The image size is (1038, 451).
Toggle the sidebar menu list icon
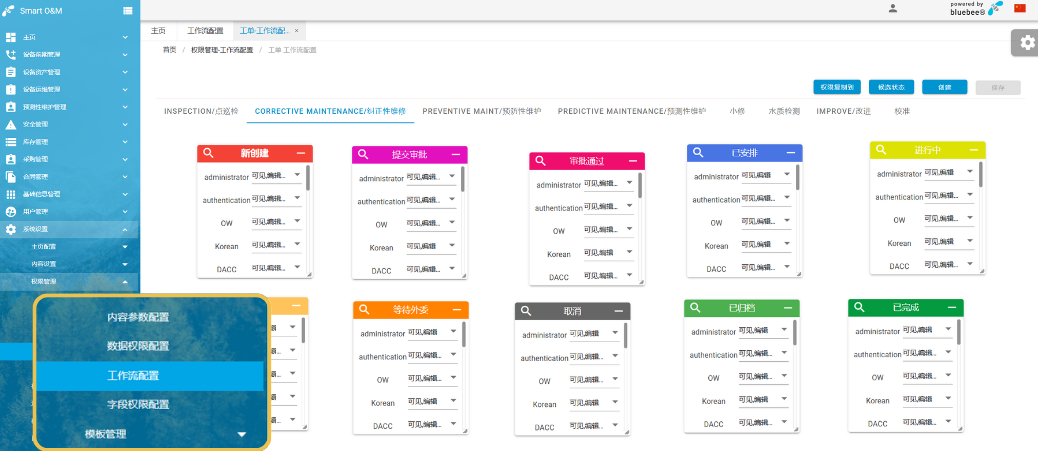(x=128, y=11)
